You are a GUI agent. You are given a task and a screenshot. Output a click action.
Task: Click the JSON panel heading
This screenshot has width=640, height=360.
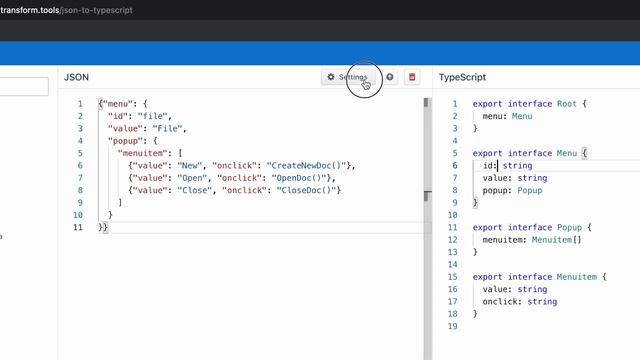76,77
